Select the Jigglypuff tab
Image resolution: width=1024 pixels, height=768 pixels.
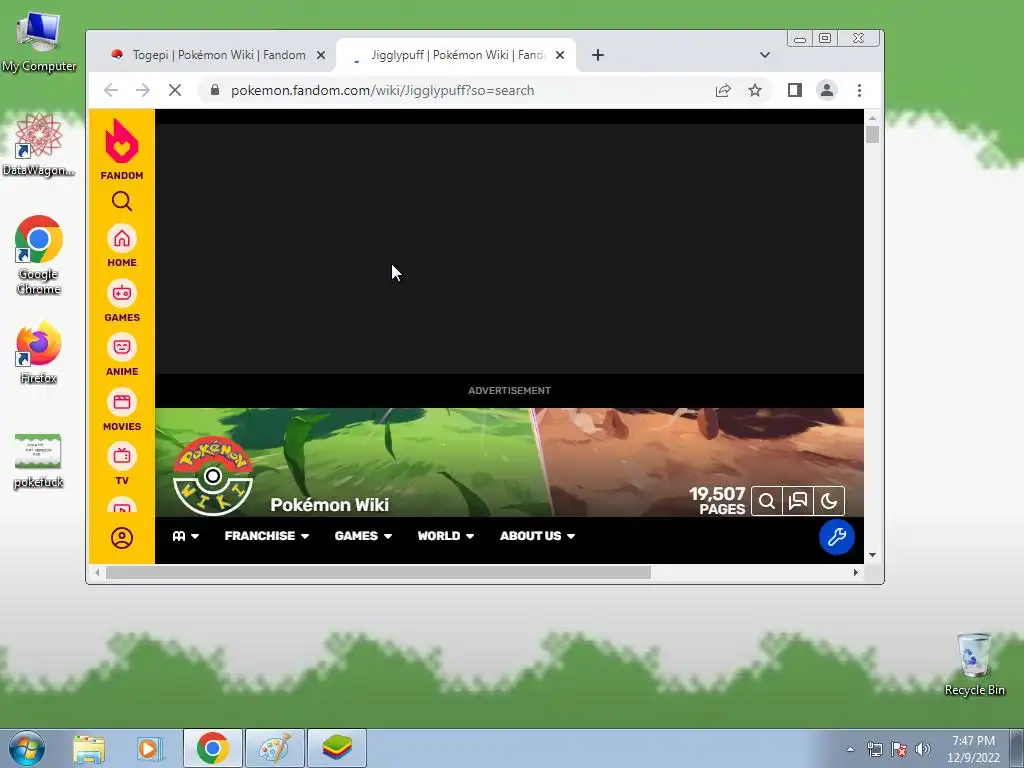click(457, 55)
